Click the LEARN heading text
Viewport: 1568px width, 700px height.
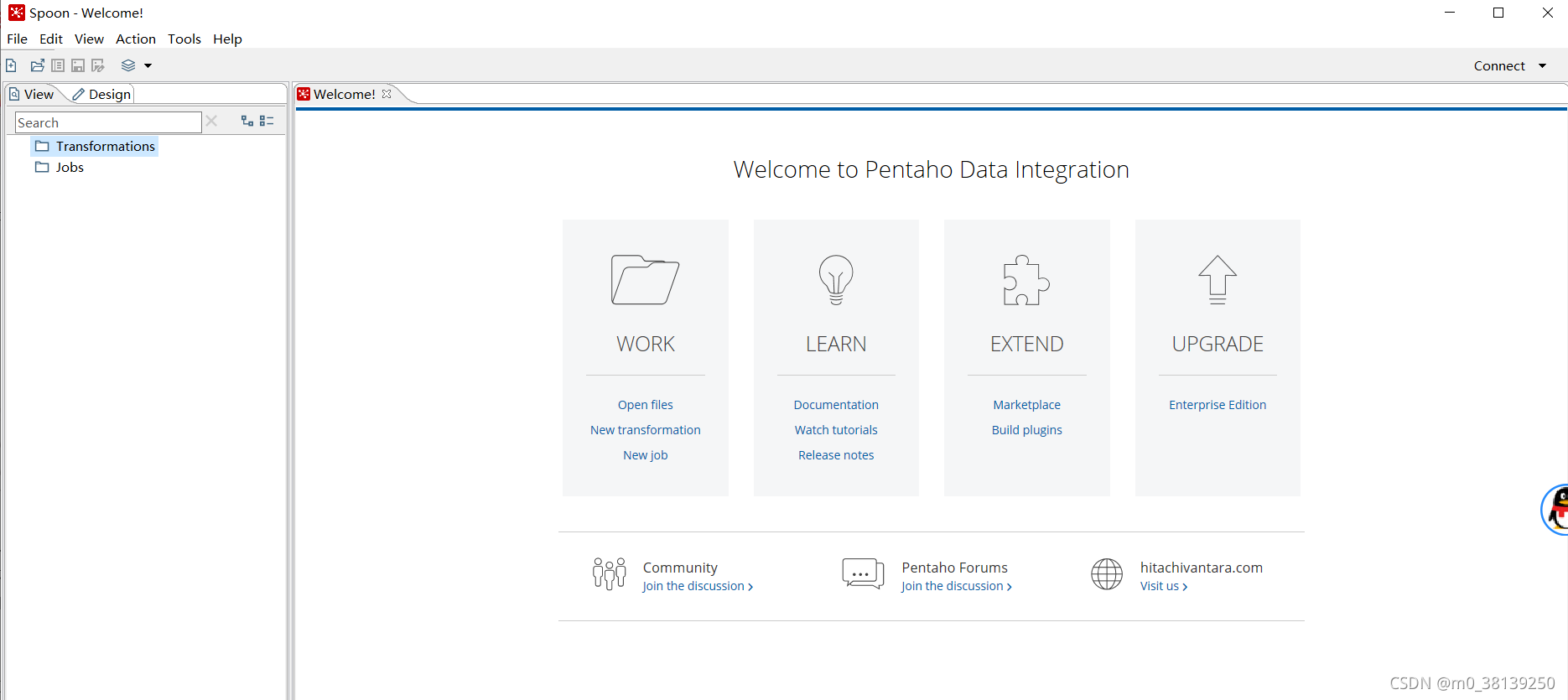click(x=836, y=344)
